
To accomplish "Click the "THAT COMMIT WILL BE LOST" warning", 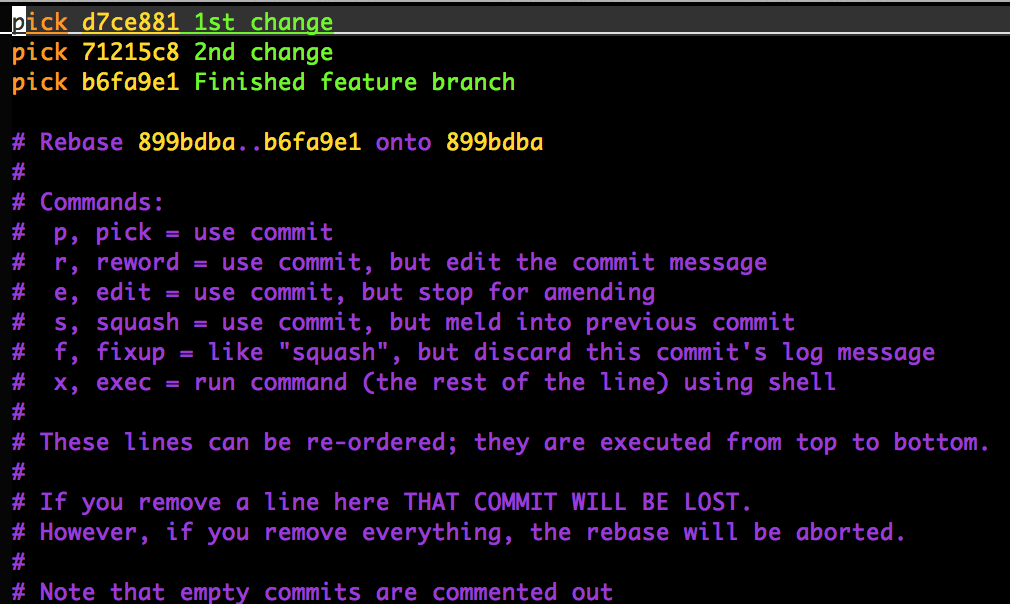I will coord(577,502).
